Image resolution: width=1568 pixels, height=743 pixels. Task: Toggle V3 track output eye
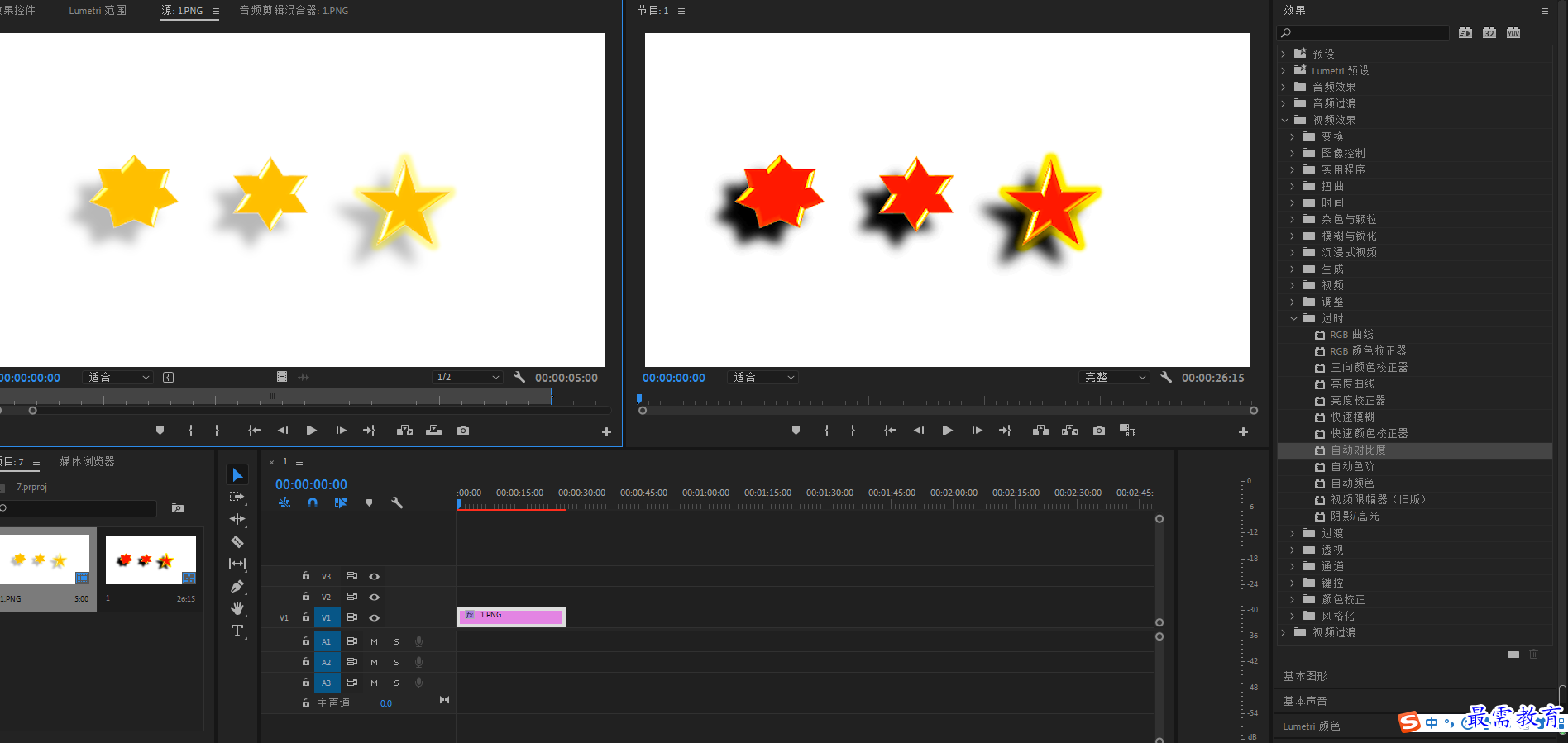(374, 576)
